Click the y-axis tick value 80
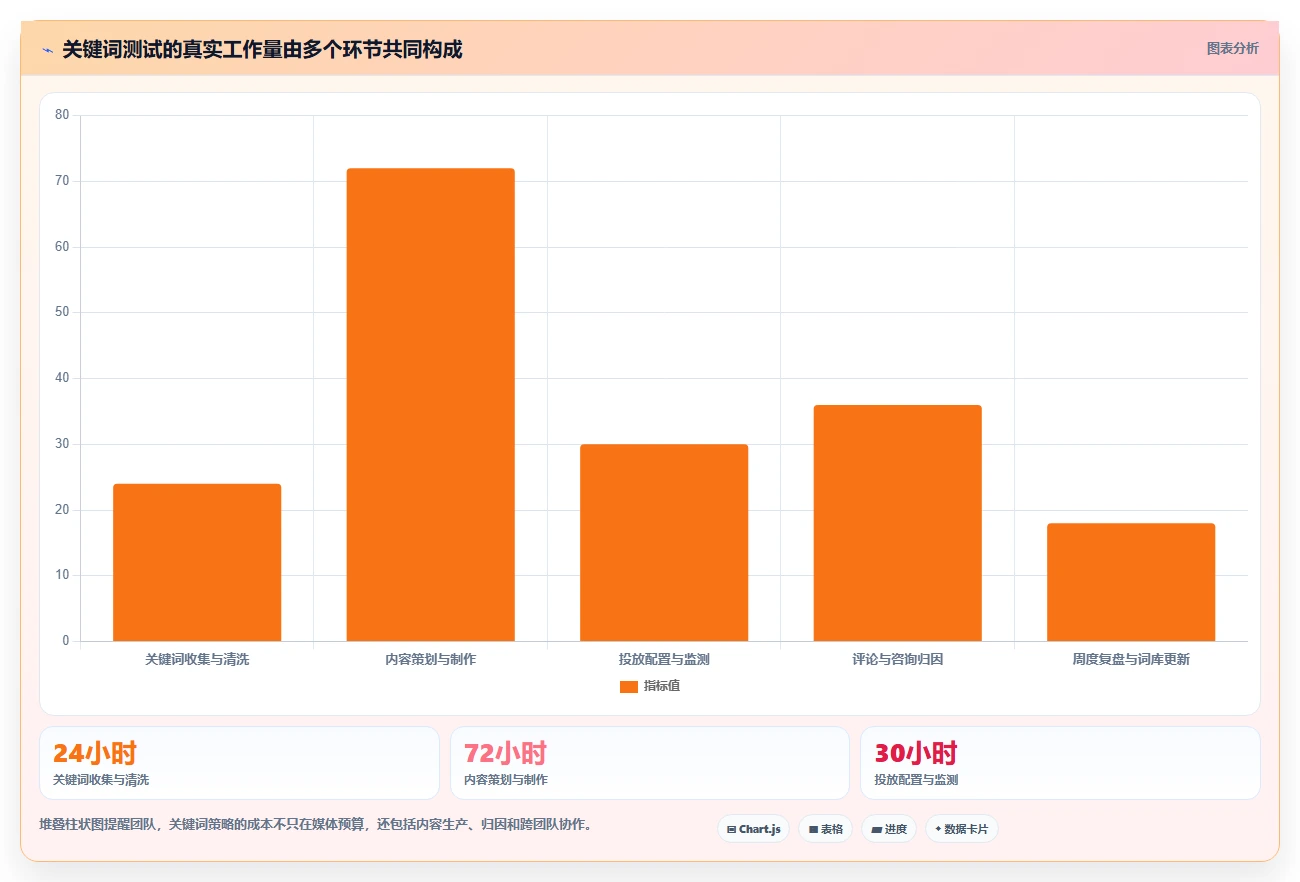Image resolution: width=1300 pixels, height=882 pixels. point(62,115)
